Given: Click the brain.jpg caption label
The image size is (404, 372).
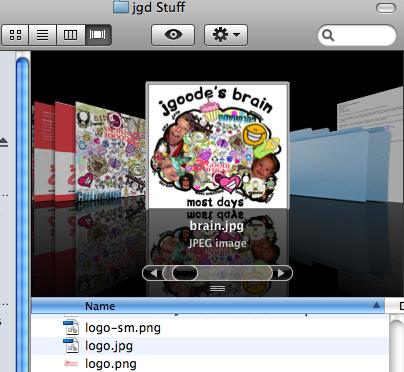Looking at the screenshot, I should (217, 226).
